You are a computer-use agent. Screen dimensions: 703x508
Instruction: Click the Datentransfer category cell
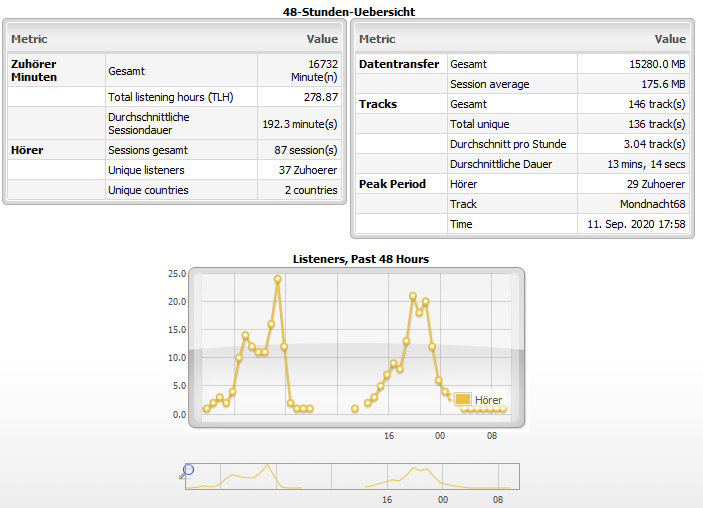point(401,64)
